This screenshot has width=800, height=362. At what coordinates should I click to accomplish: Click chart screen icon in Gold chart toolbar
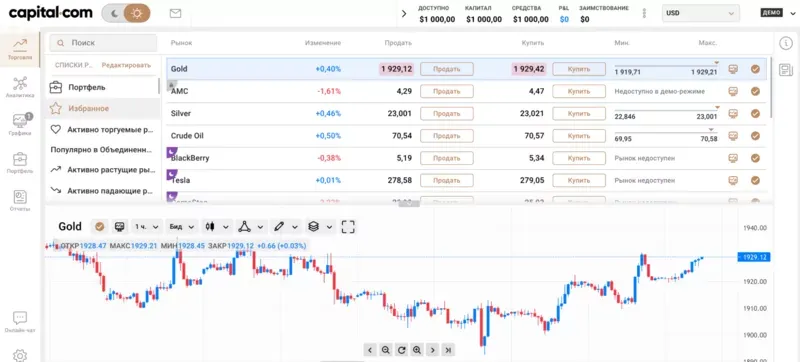119,226
